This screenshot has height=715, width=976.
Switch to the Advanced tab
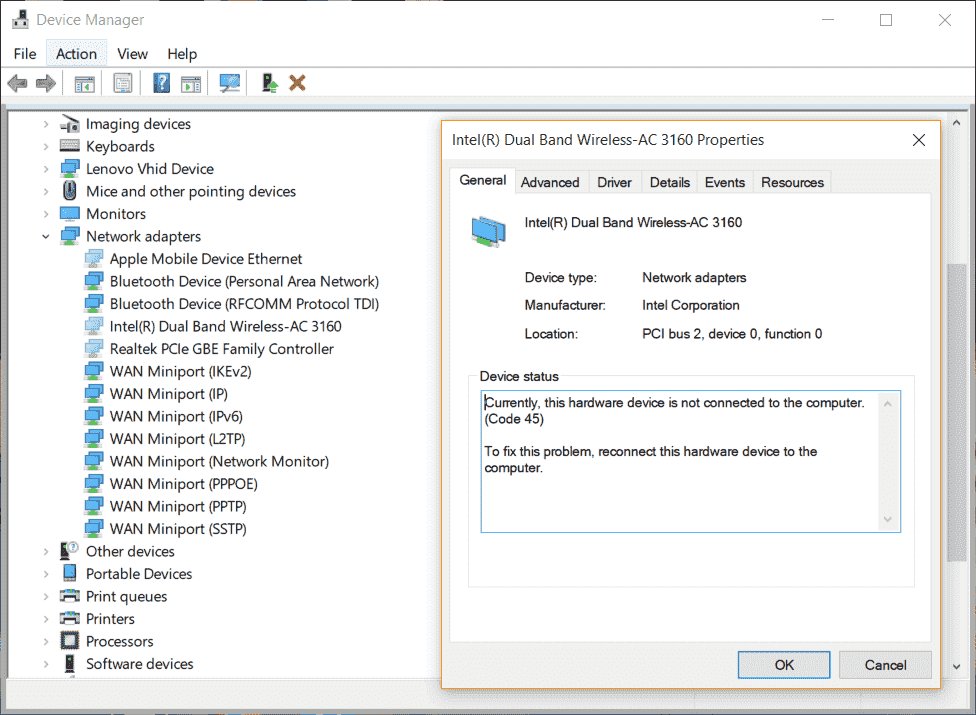point(550,182)
